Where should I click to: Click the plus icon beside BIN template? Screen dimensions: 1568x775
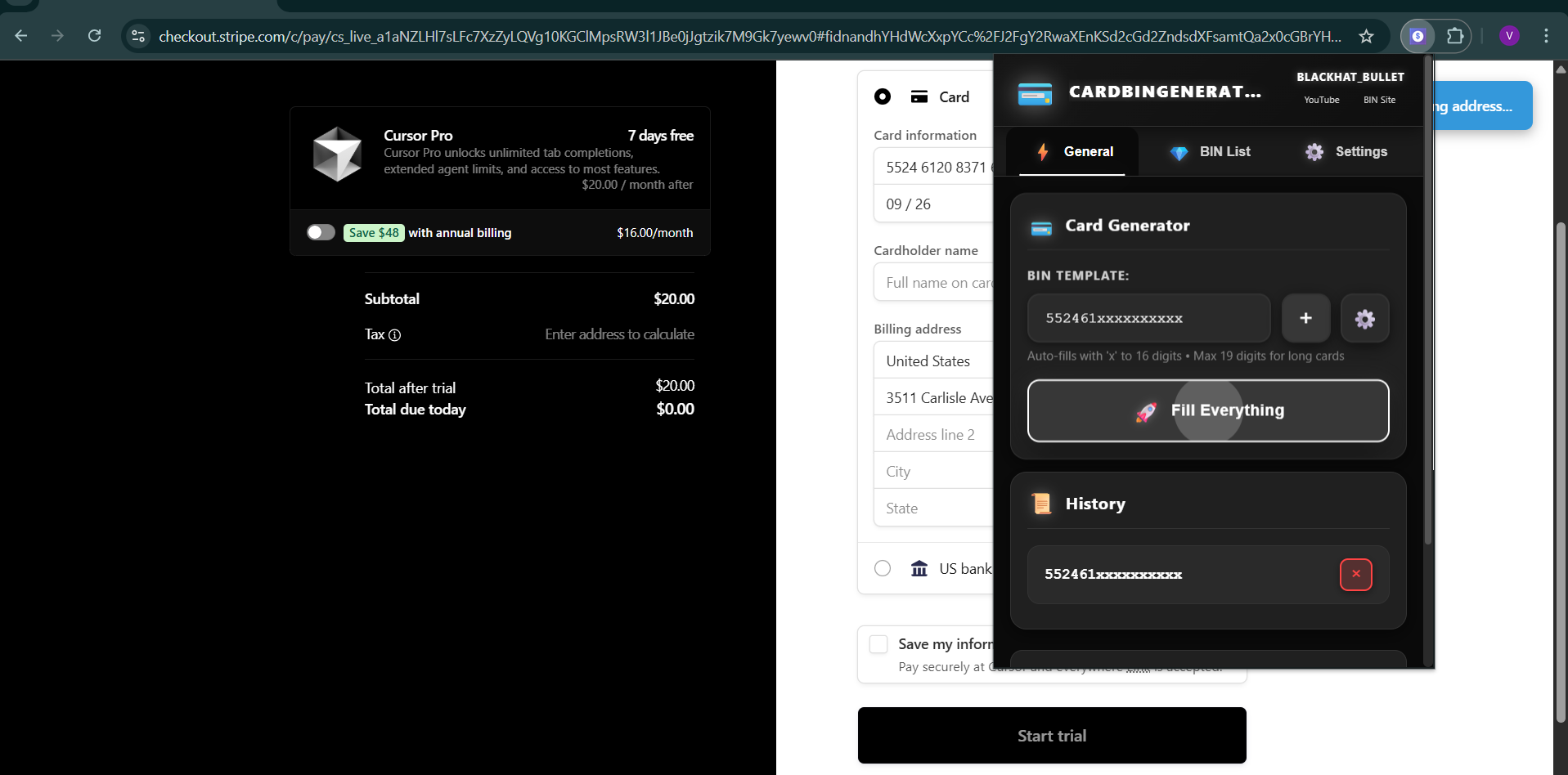pyautogui.click(x=1305, y=318)
